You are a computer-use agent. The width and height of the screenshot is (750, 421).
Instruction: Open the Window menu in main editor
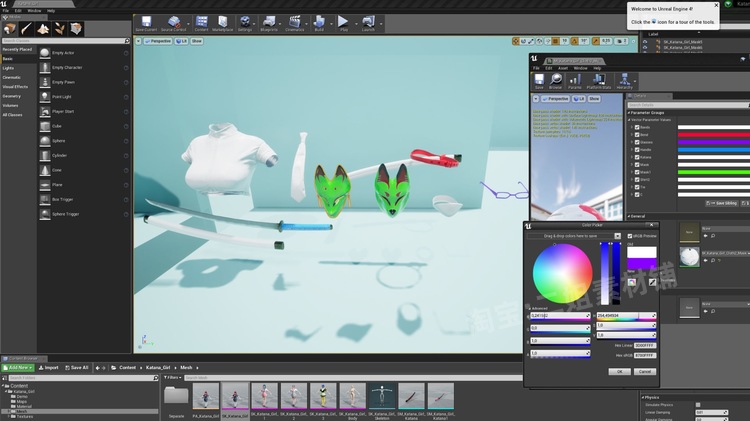(34, 11)
